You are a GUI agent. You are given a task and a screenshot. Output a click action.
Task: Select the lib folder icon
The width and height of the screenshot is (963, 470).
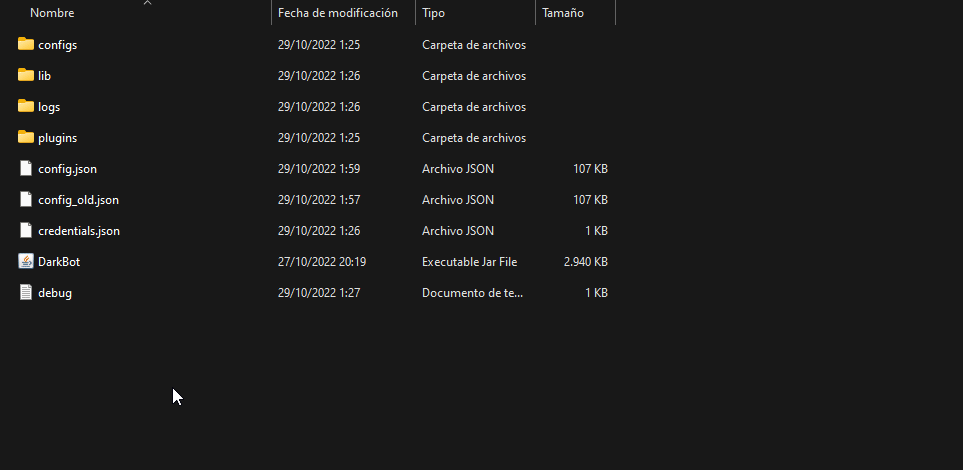click(x=26, y=75)
